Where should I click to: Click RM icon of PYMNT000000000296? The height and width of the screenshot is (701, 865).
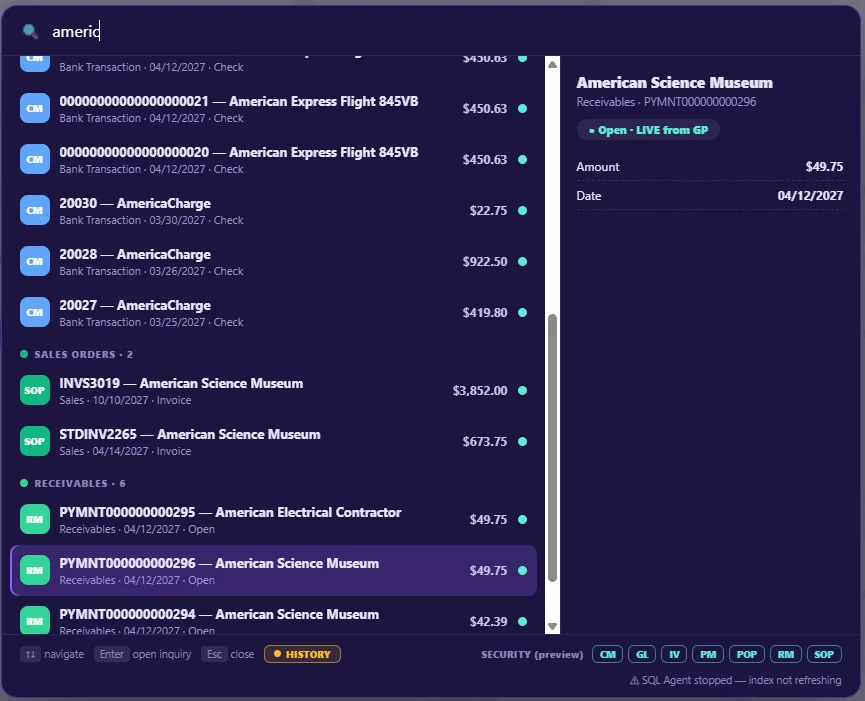[35, 571]
